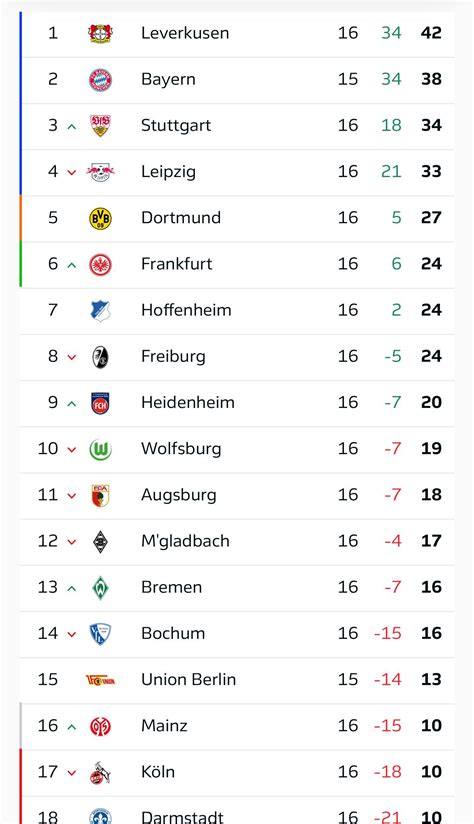Click the Bochum team name
Viewport: 474px width, 824px height.
coord(173,633)
